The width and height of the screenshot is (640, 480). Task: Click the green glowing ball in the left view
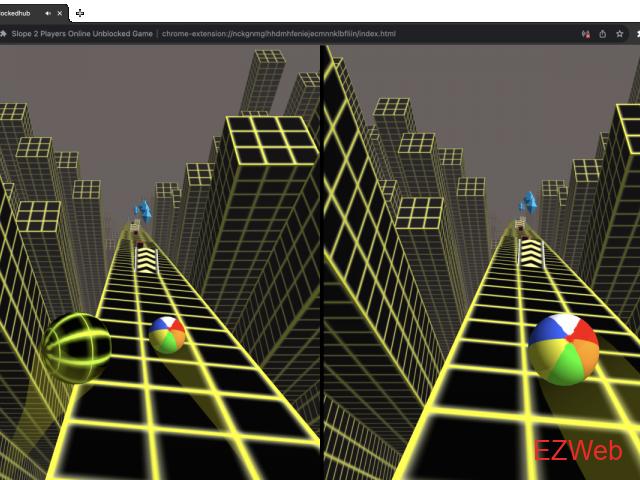[78, 346]
